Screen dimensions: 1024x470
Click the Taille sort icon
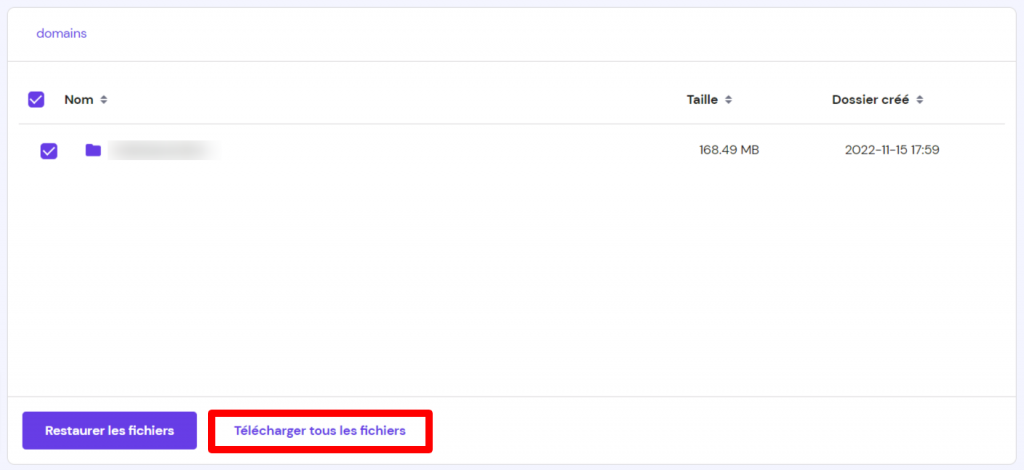click(x=728, y=99)
